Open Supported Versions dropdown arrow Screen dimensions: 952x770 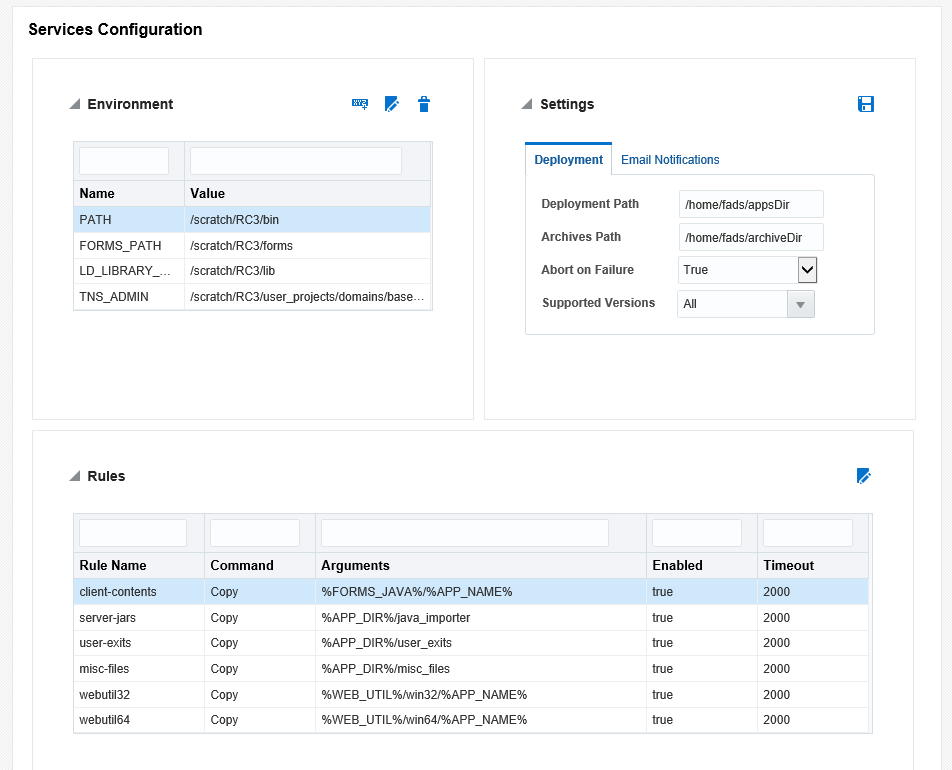[x=800, y=304]
